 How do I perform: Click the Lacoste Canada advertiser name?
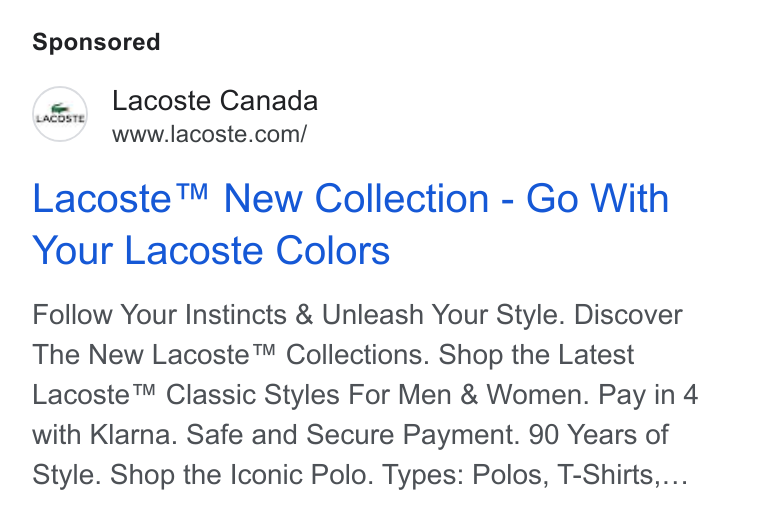tap(215, 101)
